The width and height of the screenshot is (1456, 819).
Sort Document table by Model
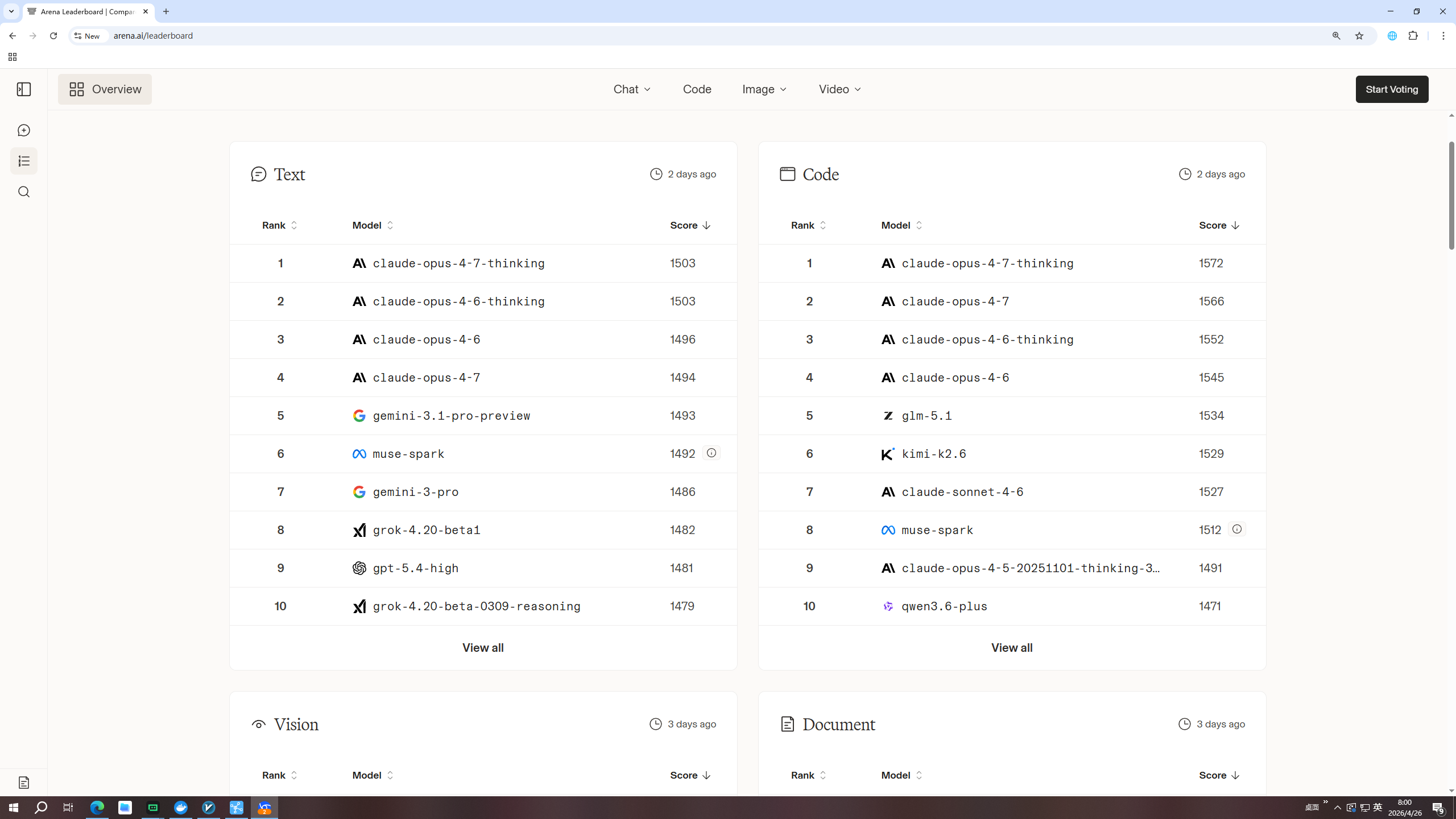(901, 775)
